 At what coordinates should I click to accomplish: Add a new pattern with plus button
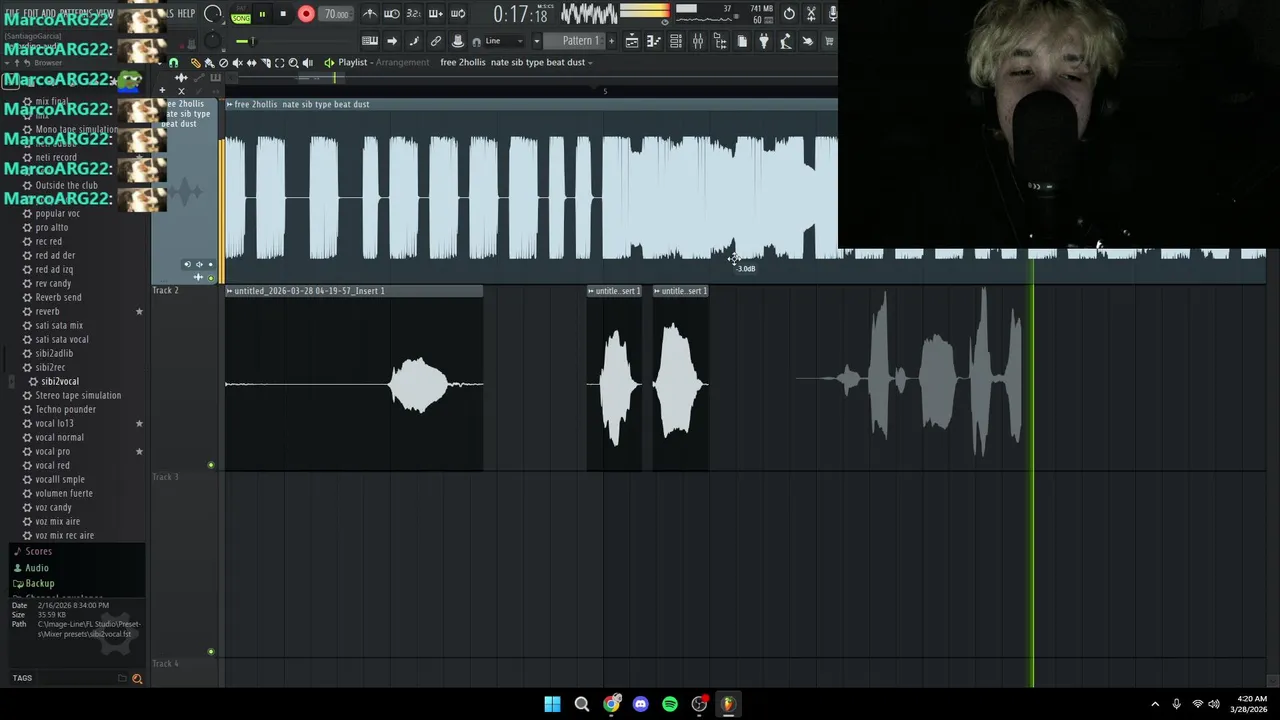(x=611, y=41)
